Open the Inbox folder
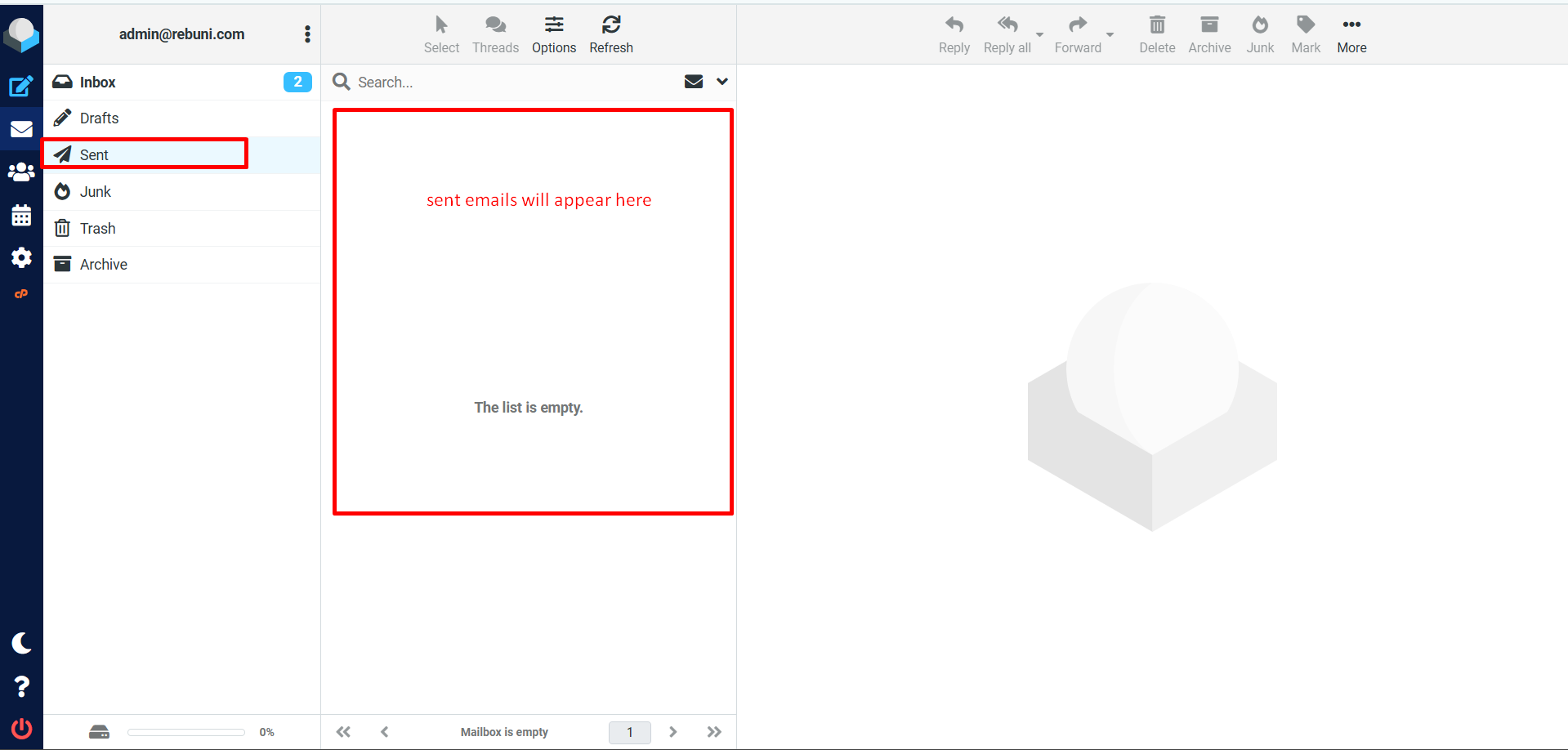Viewport: 1568px width, 750px height. point(98,82)
